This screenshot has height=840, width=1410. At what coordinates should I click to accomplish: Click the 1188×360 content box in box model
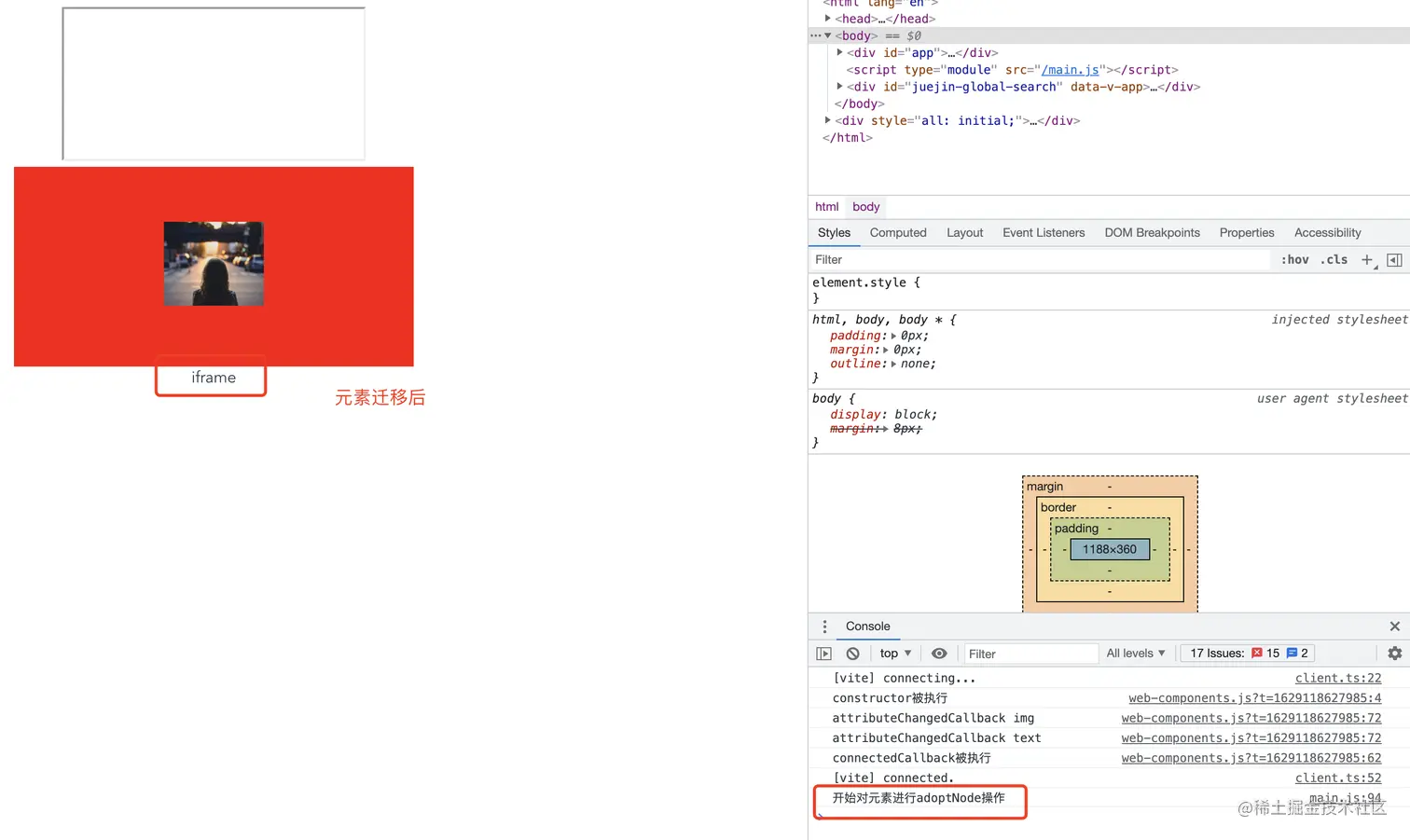click(x=1110, y=549)
